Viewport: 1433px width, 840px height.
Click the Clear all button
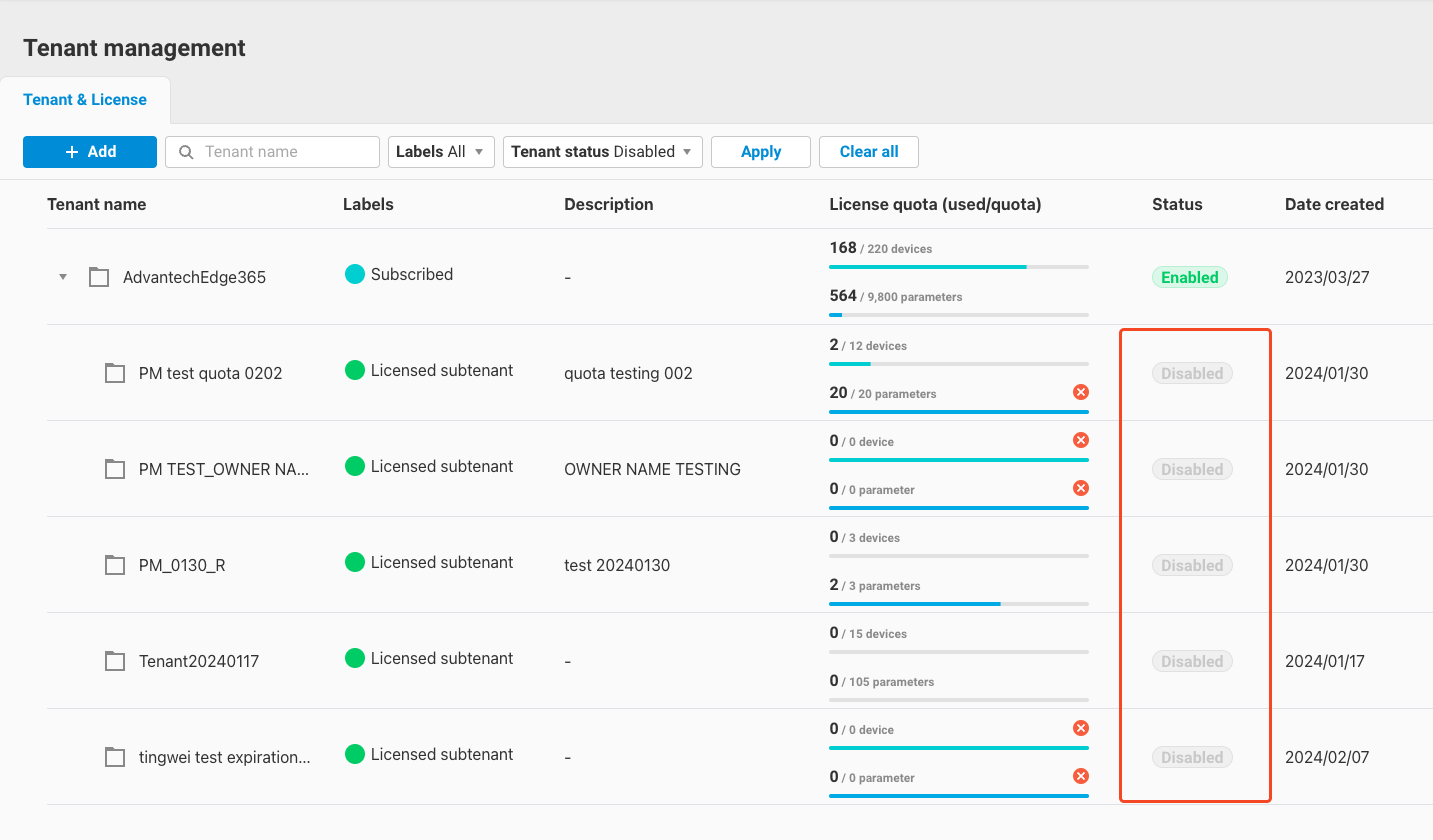pyautogui.click(x=868, y=151)
